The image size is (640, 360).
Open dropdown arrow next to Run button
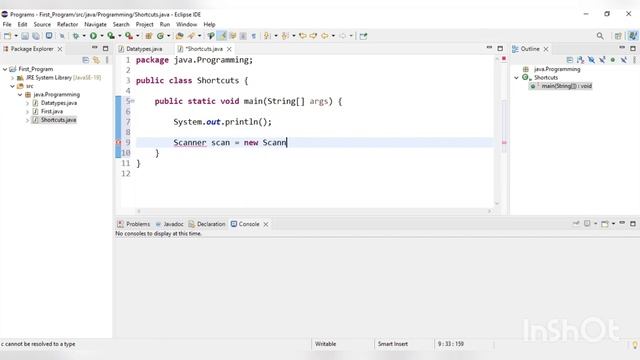(x=102, y=36)
